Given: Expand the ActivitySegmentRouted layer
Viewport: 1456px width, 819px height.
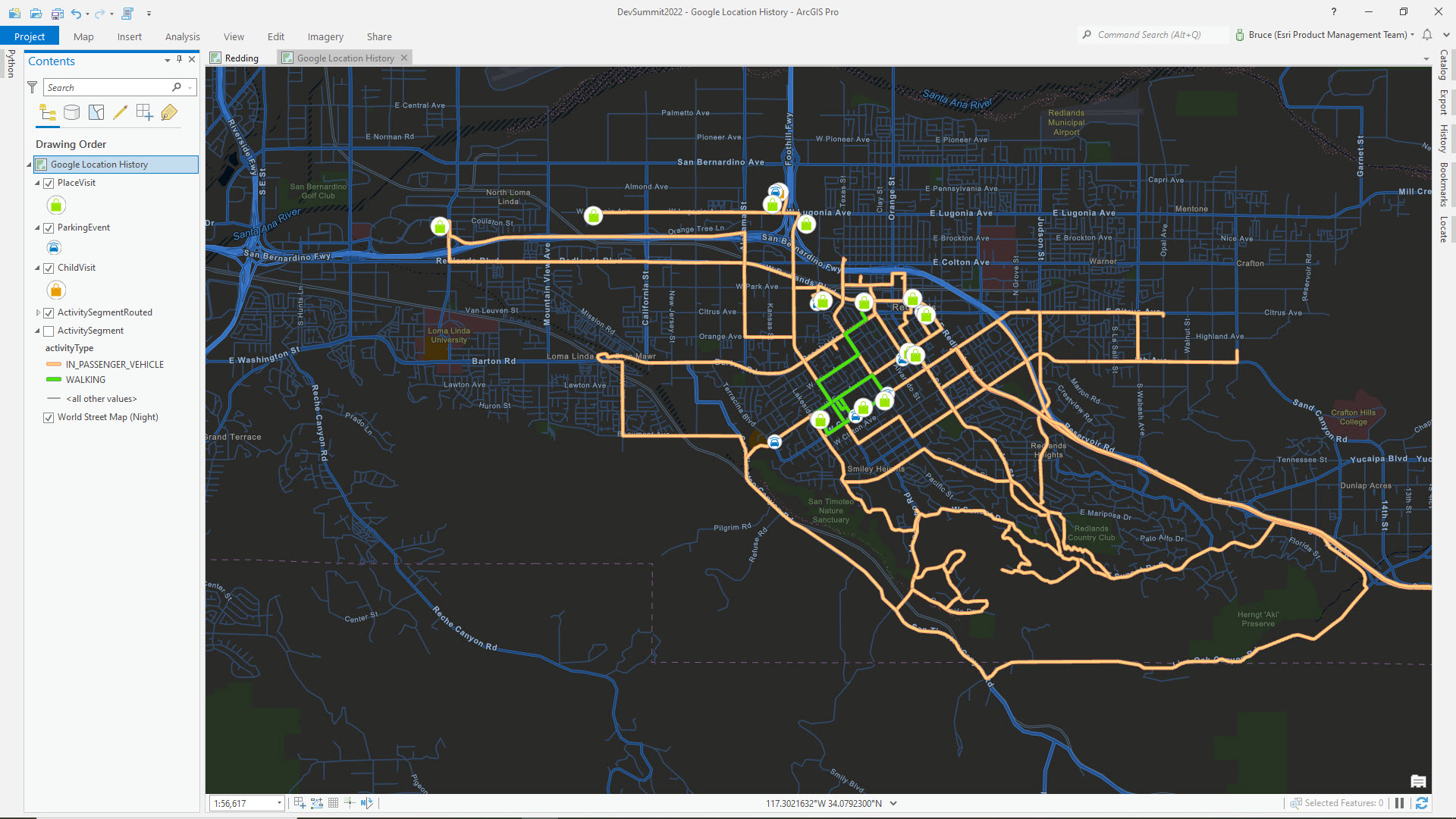Looking at the screenshot, I should (37, 312).
